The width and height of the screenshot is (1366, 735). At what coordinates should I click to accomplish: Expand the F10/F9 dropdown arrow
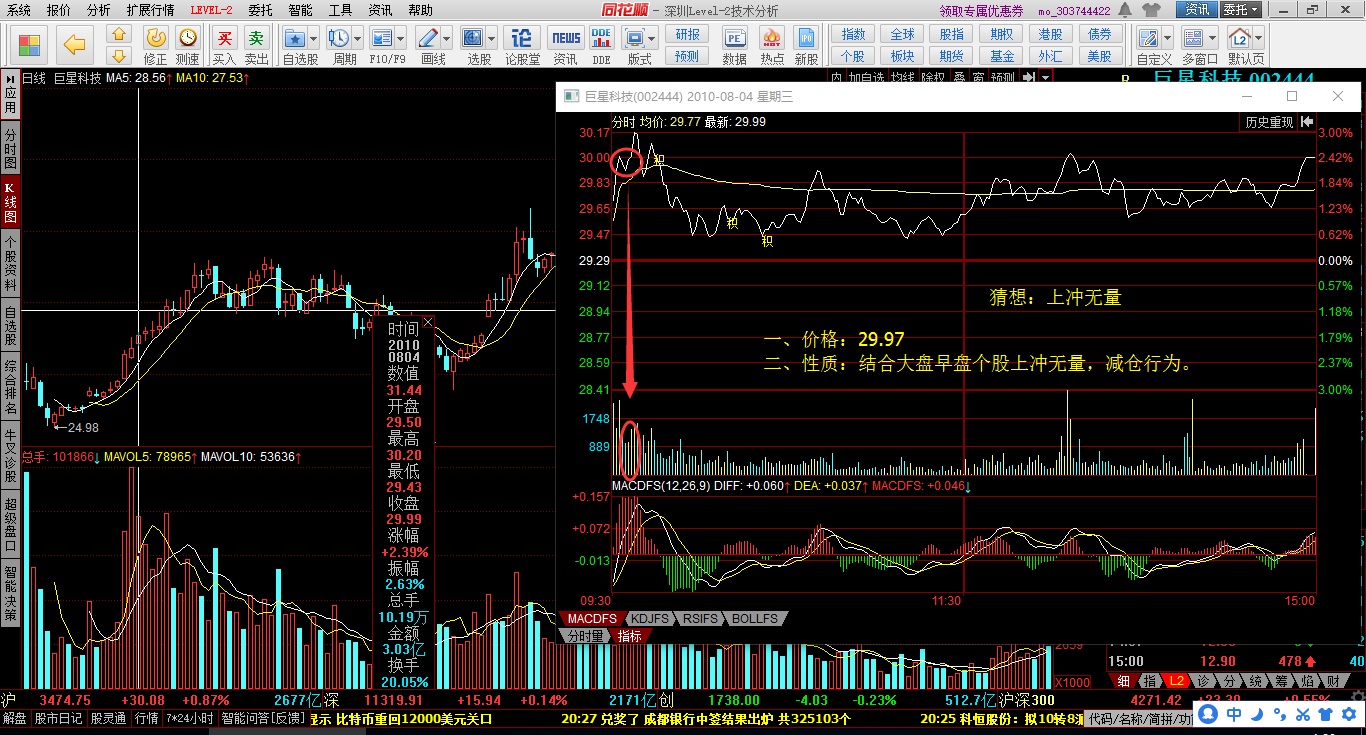coord(399,38)
